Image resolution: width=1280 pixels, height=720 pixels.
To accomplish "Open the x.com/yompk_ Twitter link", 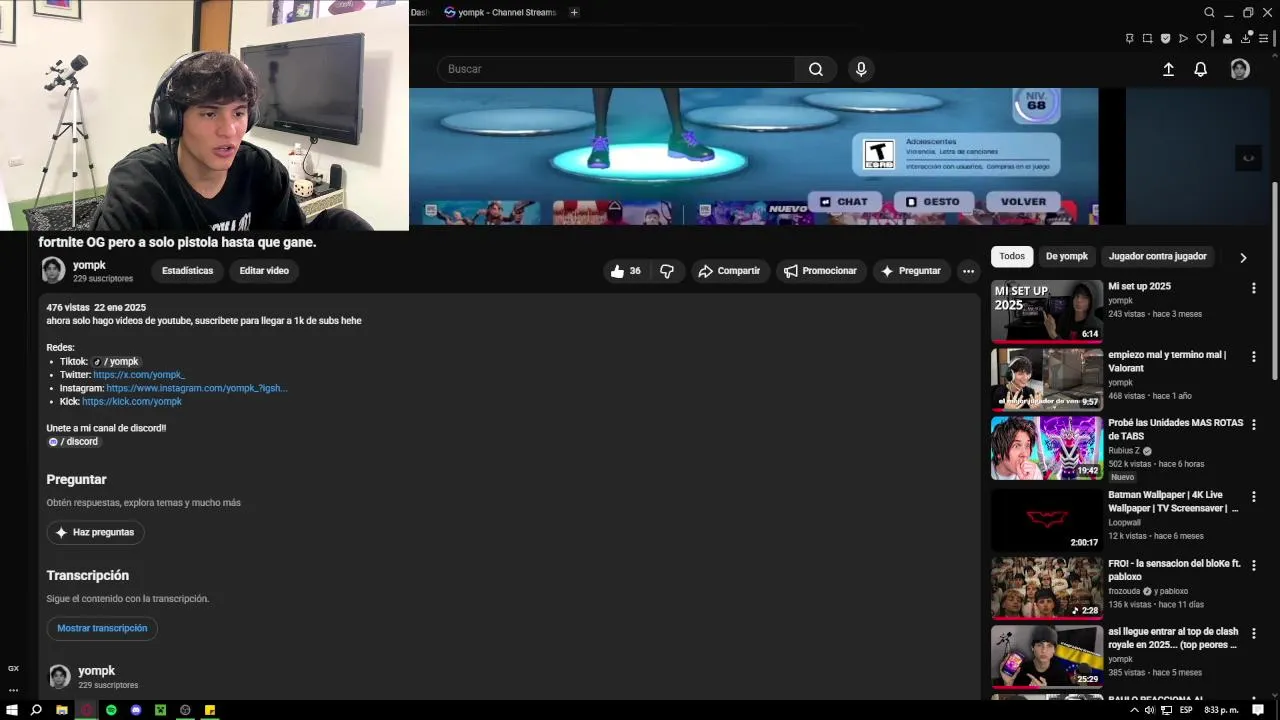I will [139, 375].
